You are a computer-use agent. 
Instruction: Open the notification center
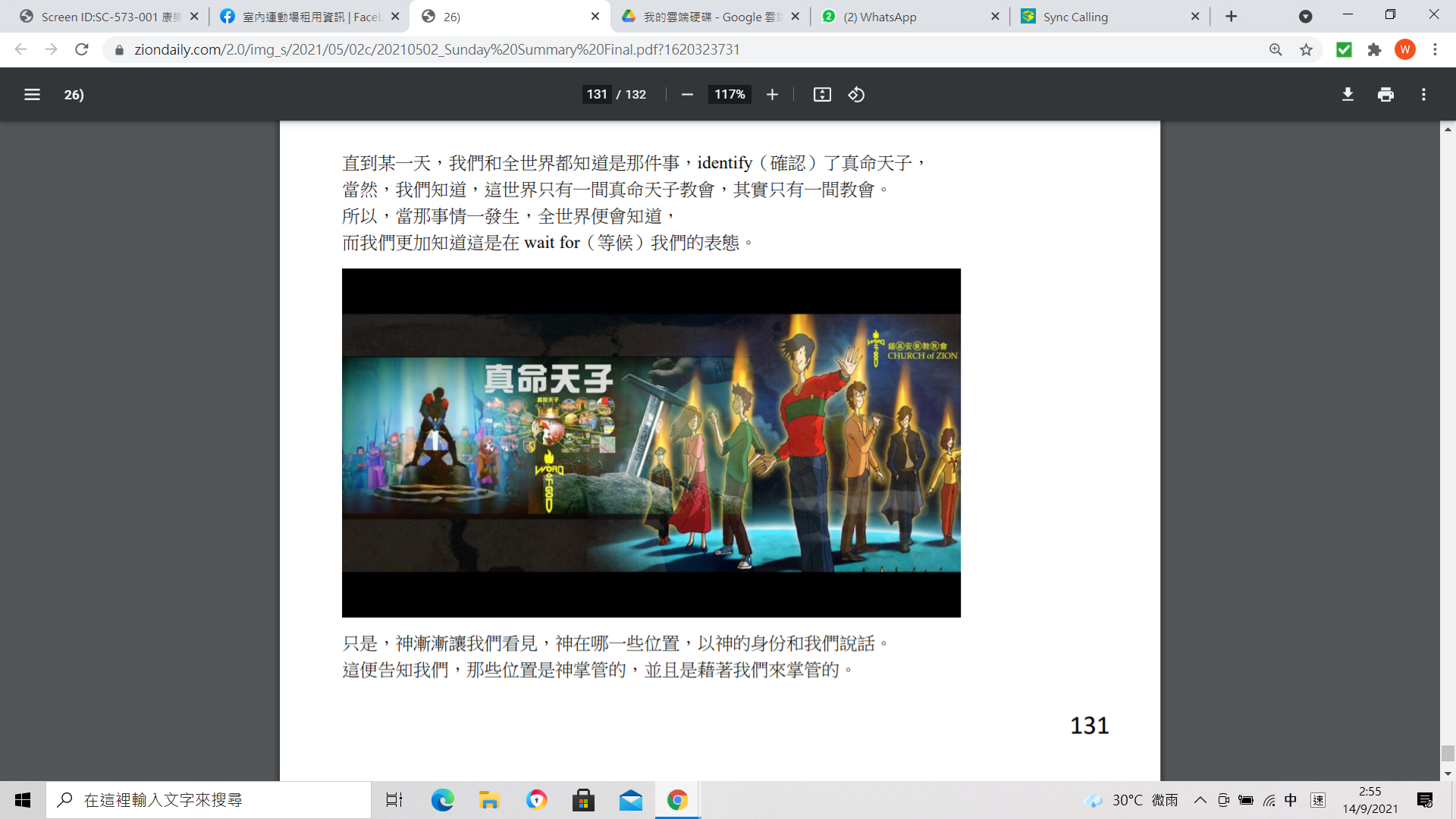click(x=1425, y=800)
